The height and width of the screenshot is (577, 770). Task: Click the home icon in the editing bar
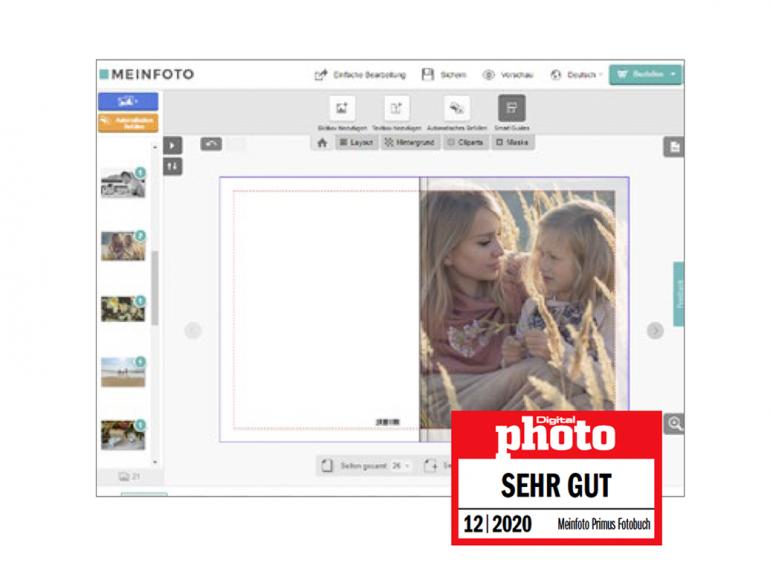[x=322, y=143]
